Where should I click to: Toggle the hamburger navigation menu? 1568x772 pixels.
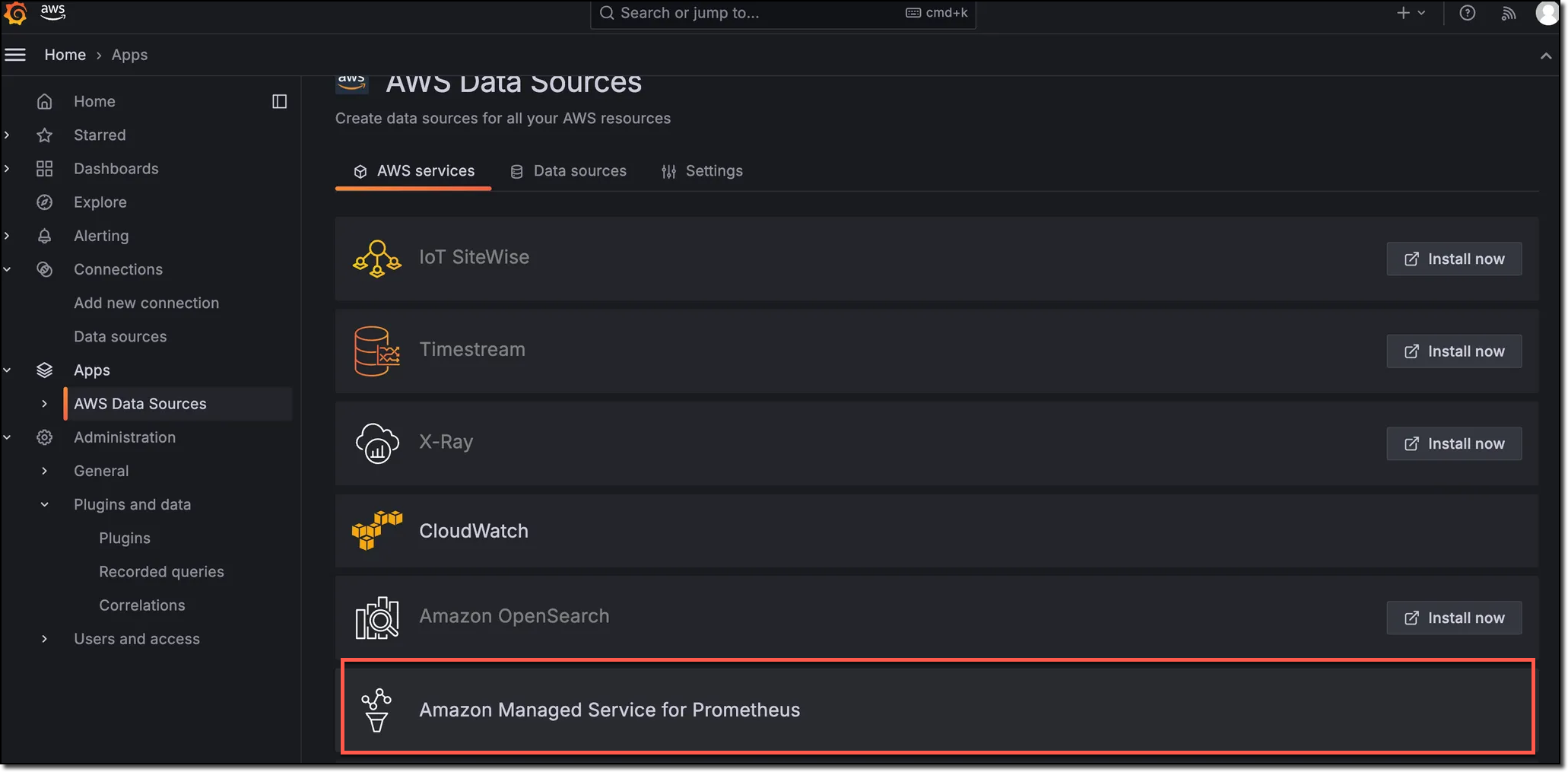pyautogui.click(x=15, y=54)
